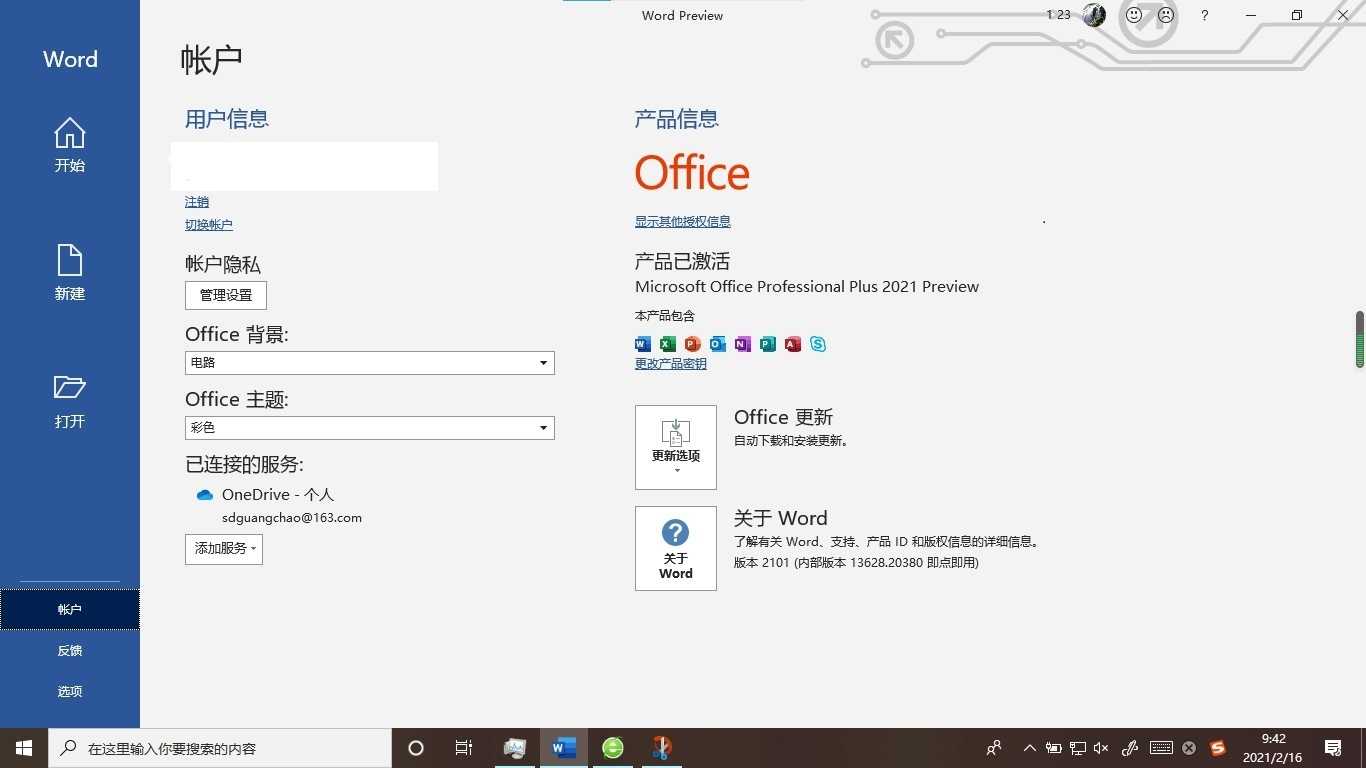
Task: Open Task View on the taskbar
Action: point(464,748)
